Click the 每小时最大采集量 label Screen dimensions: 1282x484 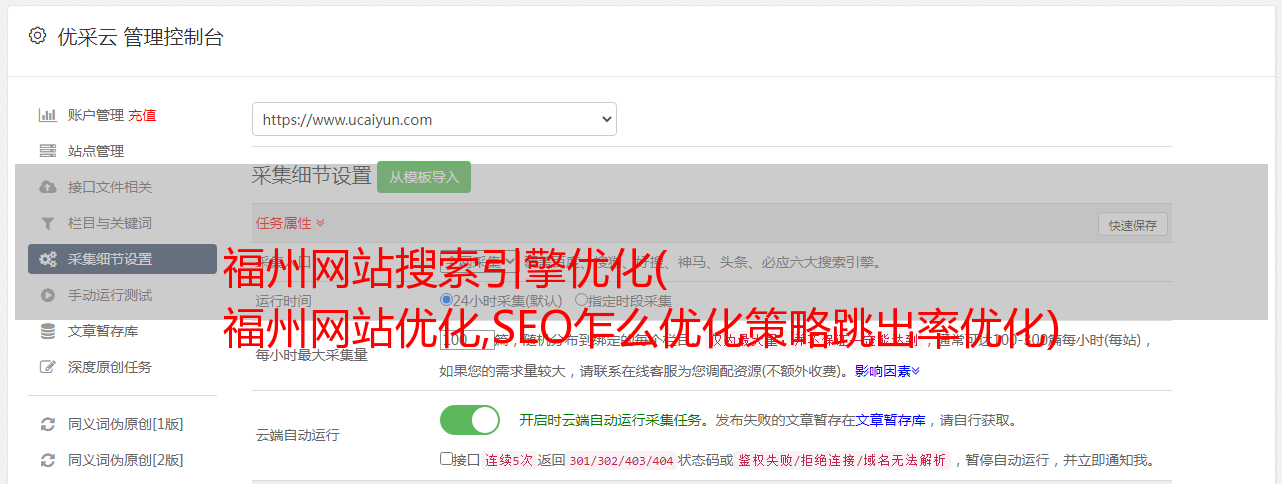(x=311, y=355)
